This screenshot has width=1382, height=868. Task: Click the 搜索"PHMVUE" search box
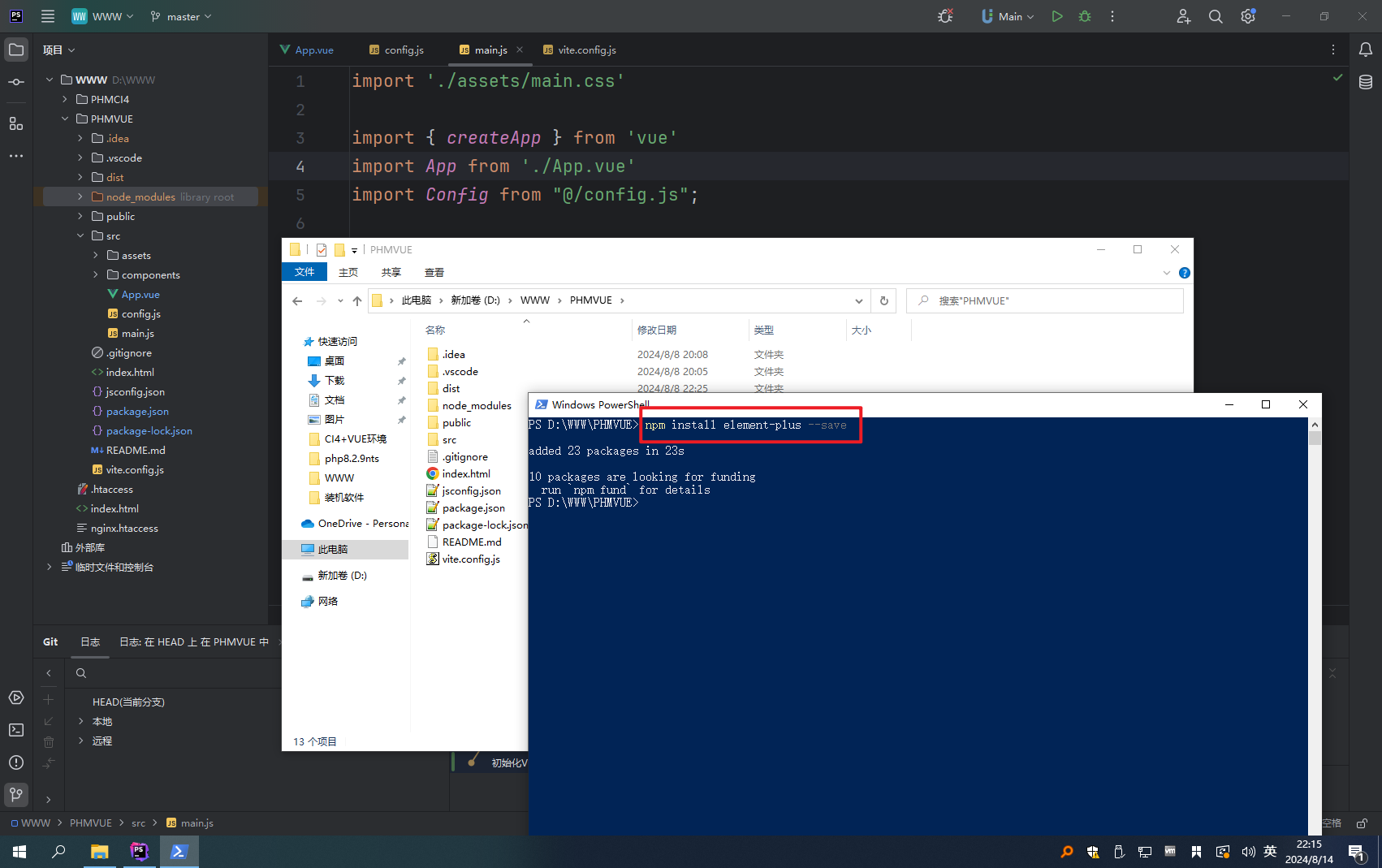coord(1044,300)
